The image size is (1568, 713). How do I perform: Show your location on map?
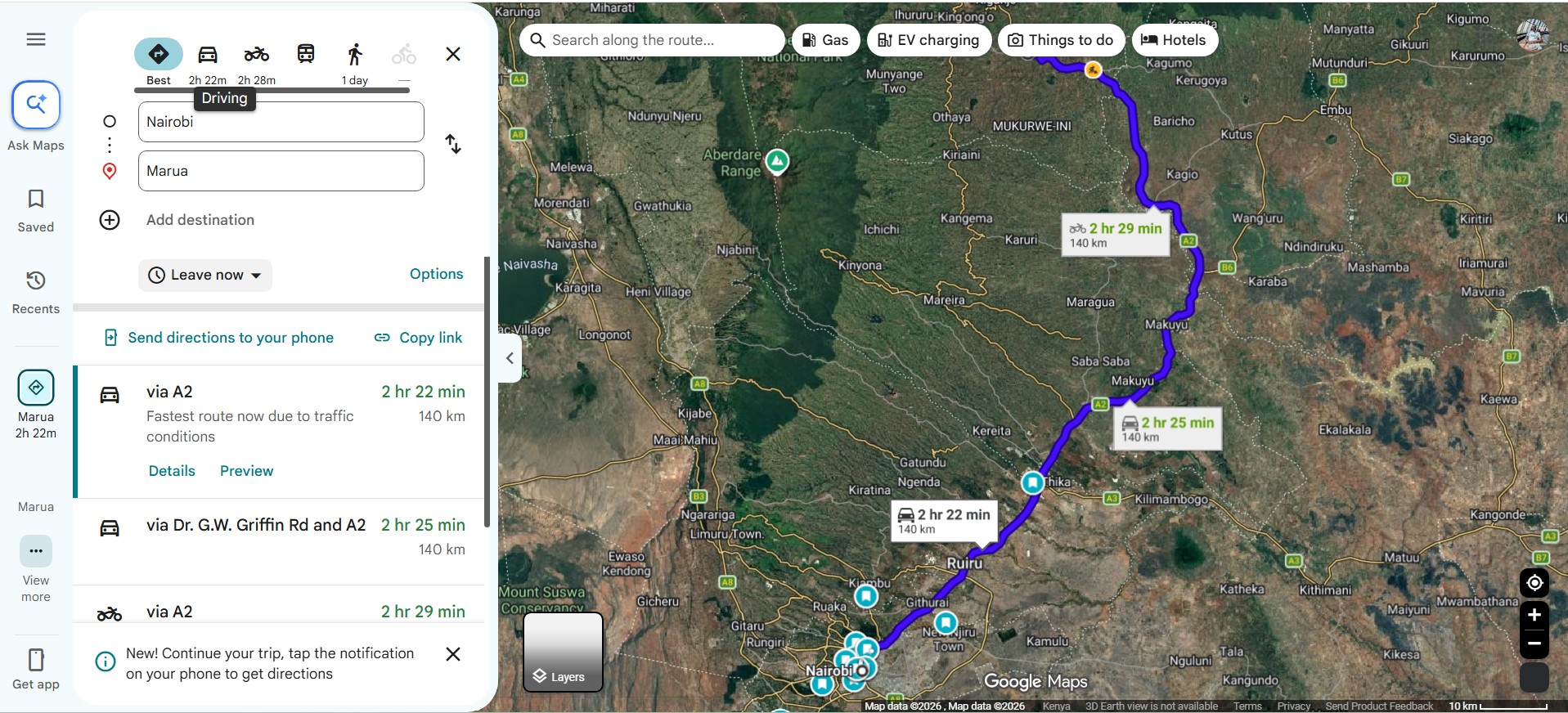click(1534, 583)
